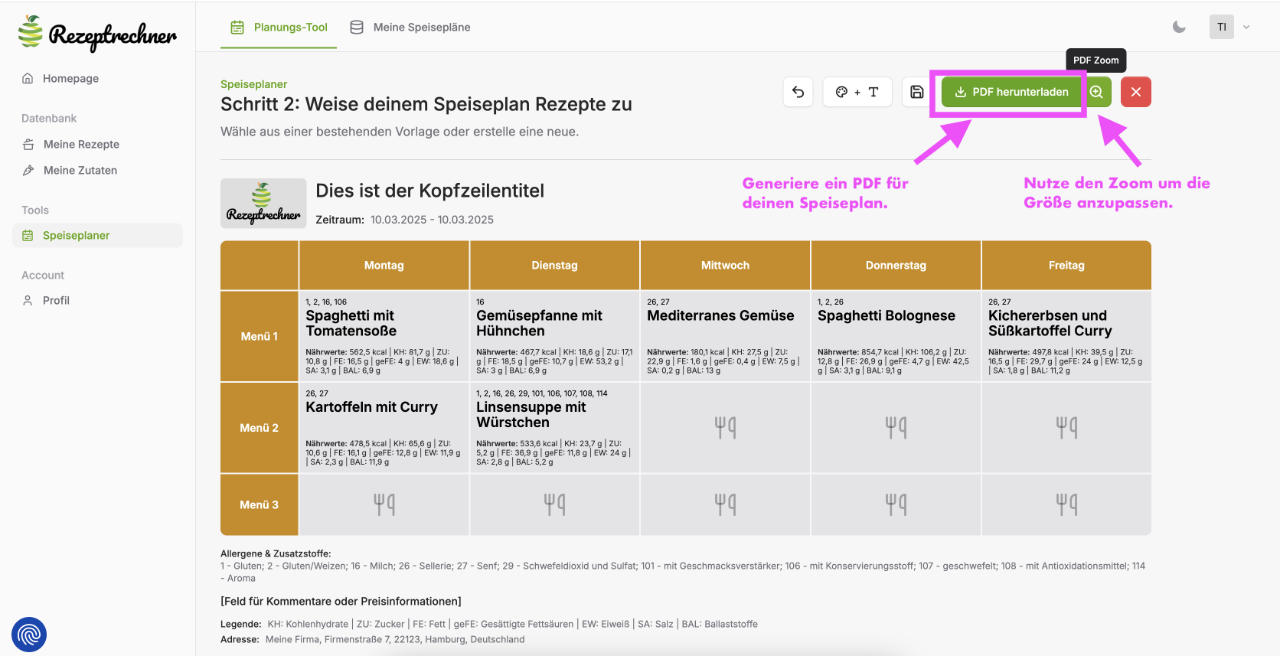
Task: Open the palette and text styling tool
Action: click(x=857, y=92)
